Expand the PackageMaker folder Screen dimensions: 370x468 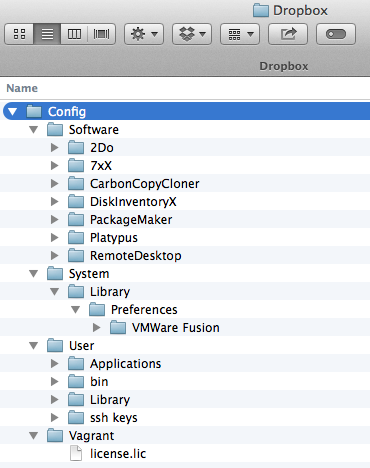[54, 219]
